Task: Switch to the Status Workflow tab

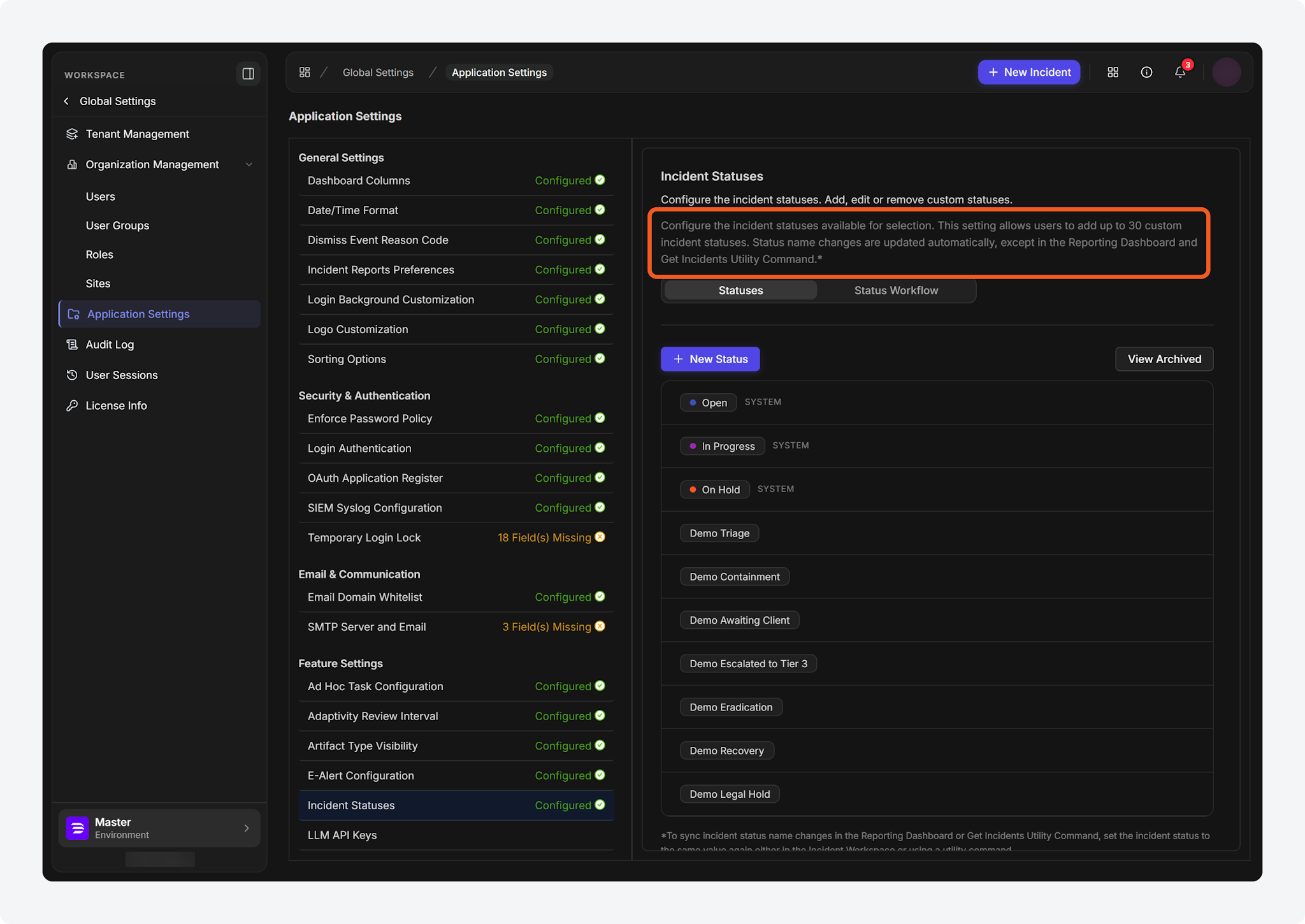Action: [x=896, y=291]
